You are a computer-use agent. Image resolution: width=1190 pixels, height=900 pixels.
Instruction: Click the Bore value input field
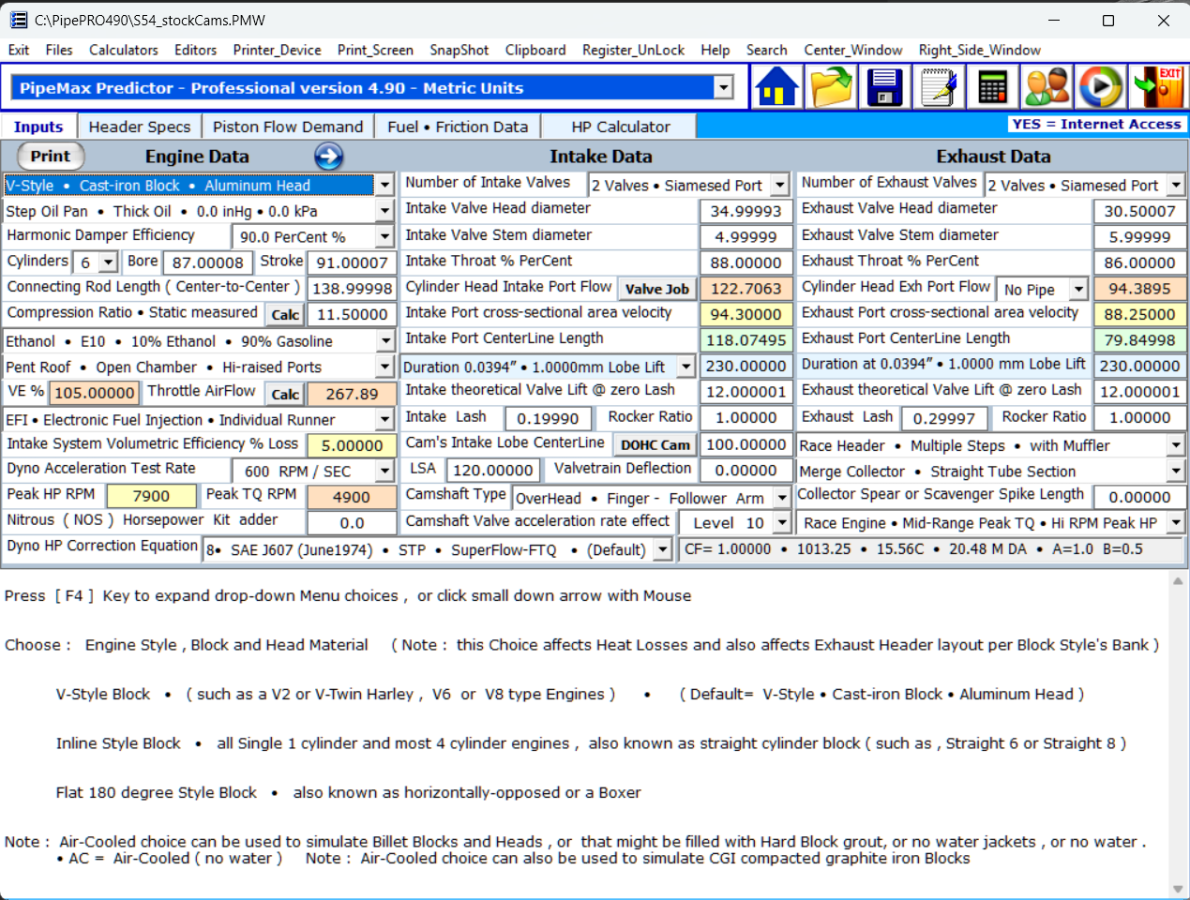(207, 263)
